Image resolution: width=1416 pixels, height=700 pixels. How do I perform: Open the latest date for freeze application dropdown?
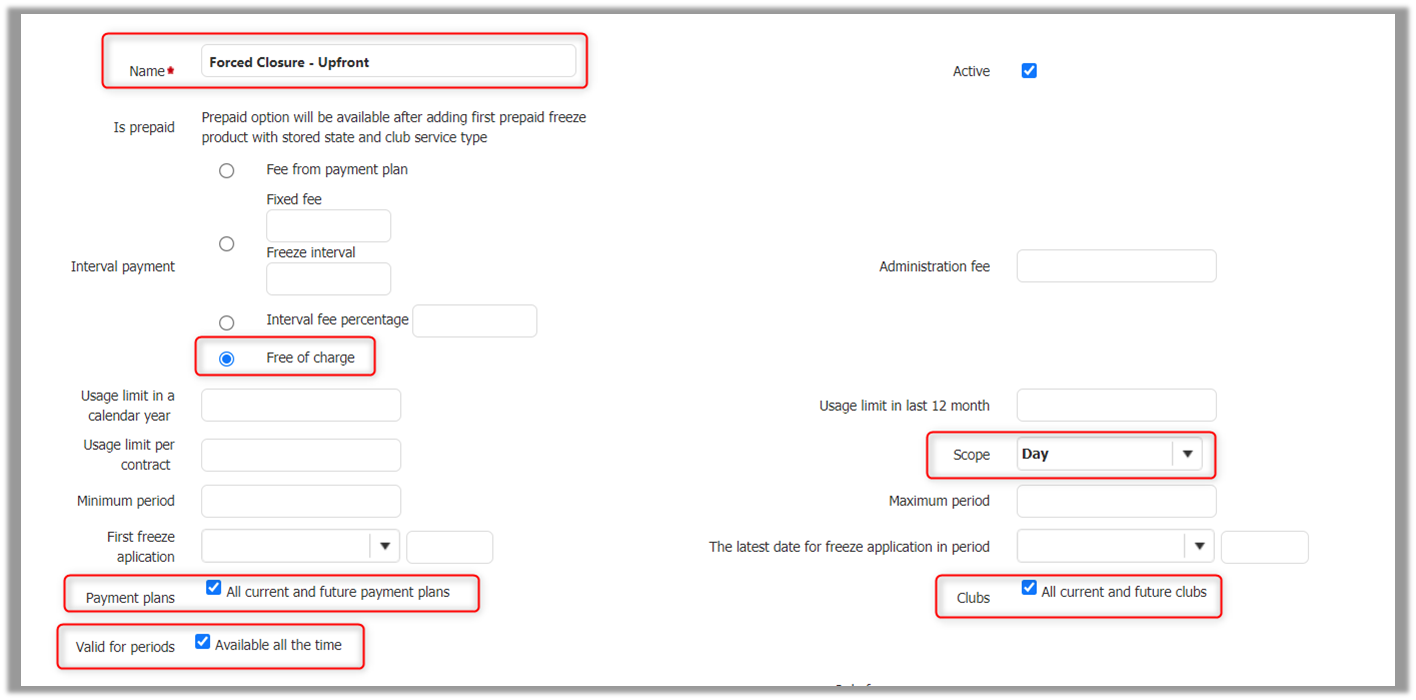coord(1200,547)
